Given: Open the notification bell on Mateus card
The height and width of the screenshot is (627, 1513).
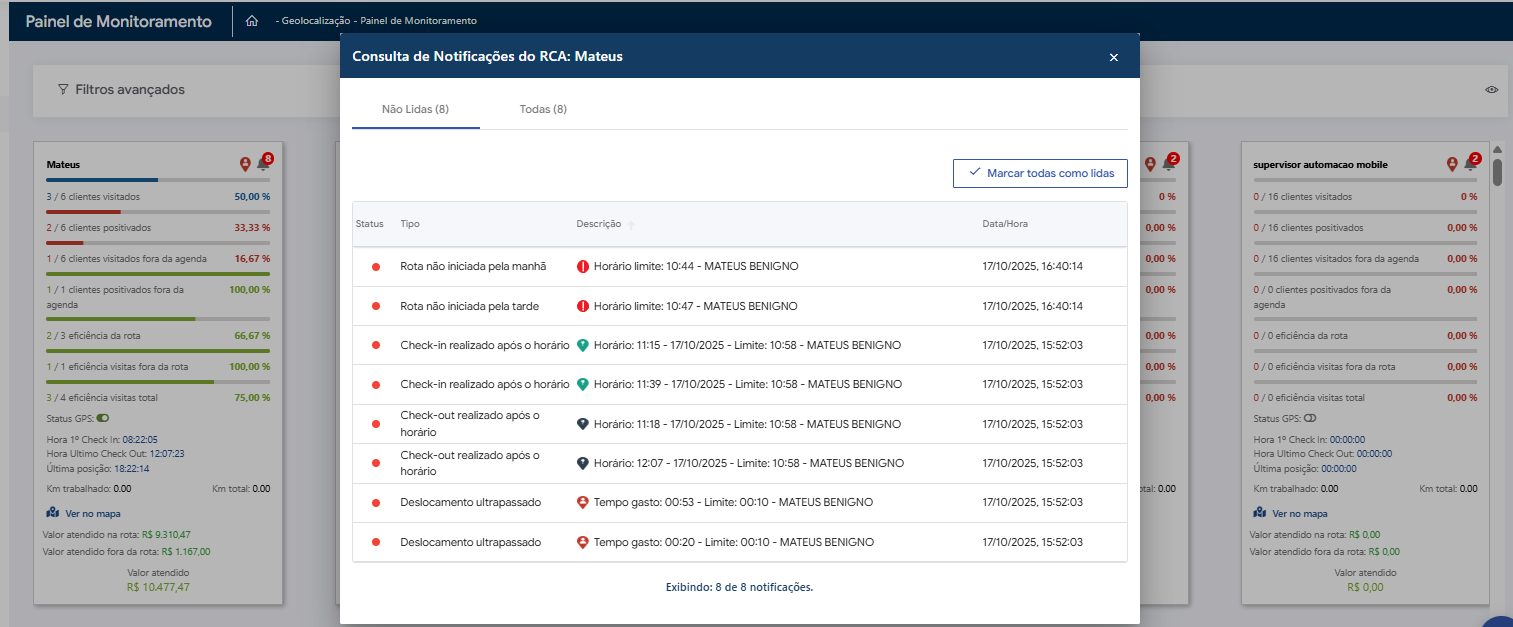Looking at the screenshot, I should click(x=263, y=164).
